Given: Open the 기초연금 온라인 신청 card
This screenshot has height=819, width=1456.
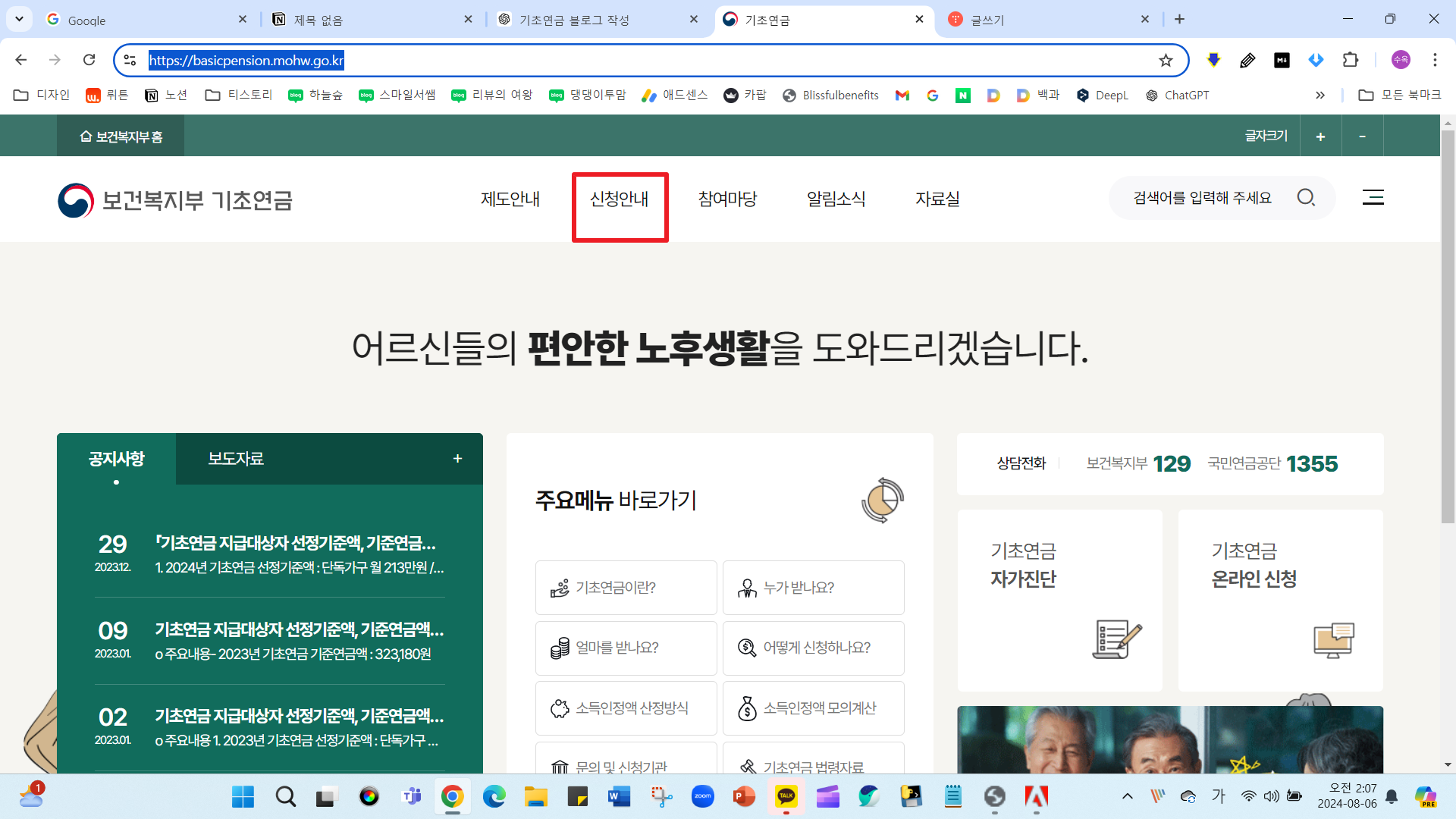Looking at the screenshot, I should [1280, 600].
